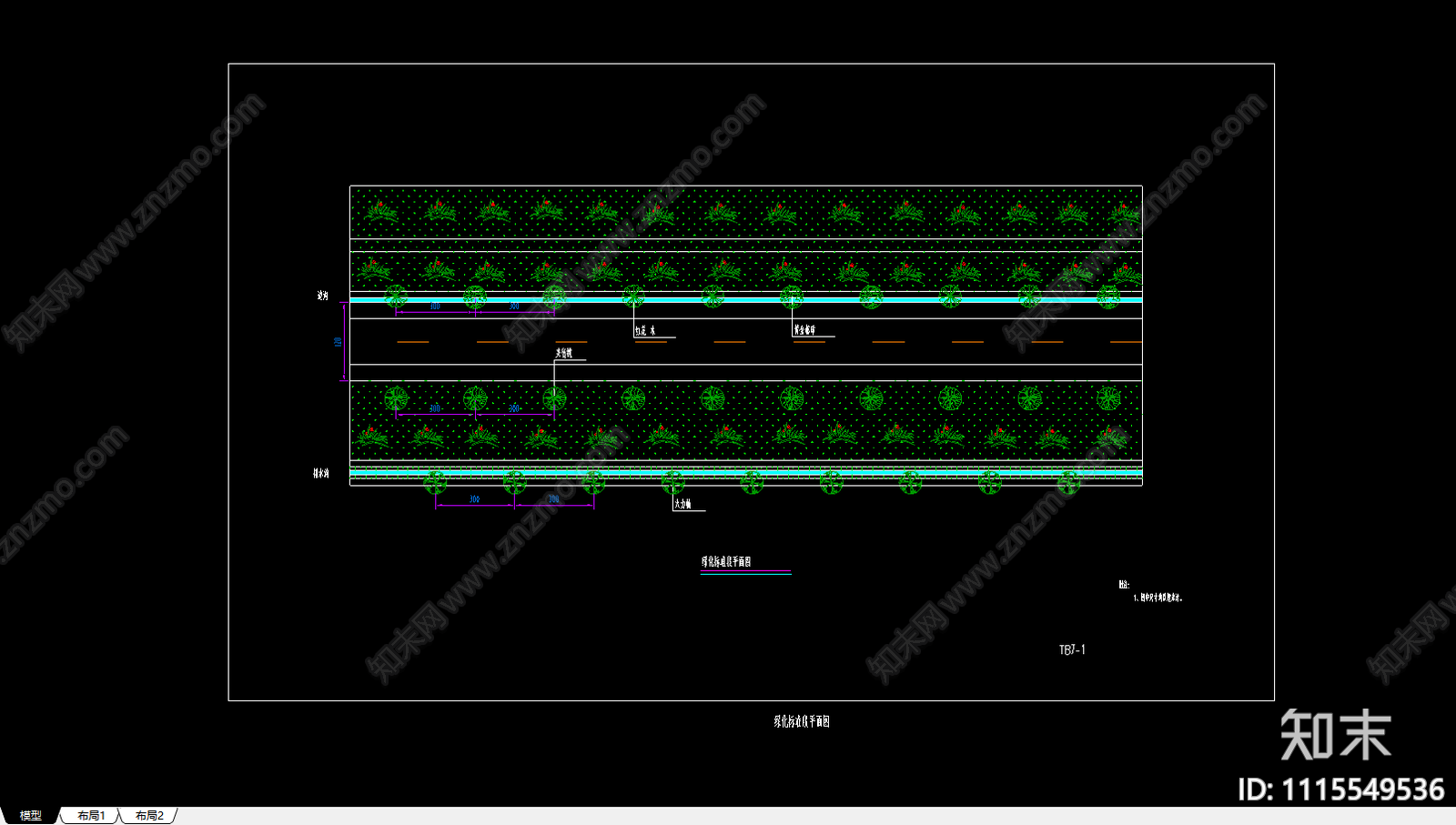Pick the 排水沟 label at left edge
Screen dimensions: 1456x825
[321, 473]
